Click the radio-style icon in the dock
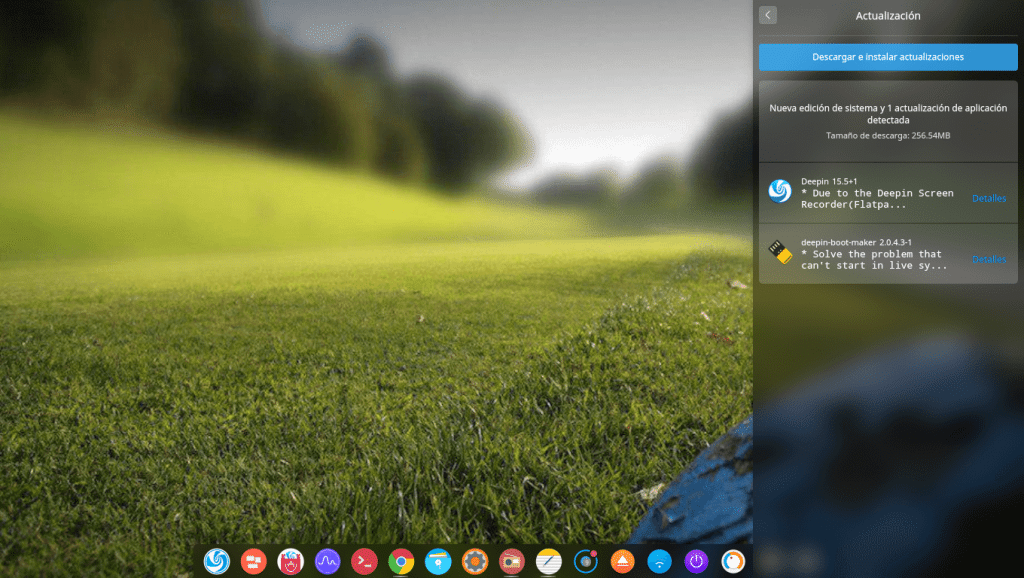This screenshot has height=578, width=1024. pos(512,562)
